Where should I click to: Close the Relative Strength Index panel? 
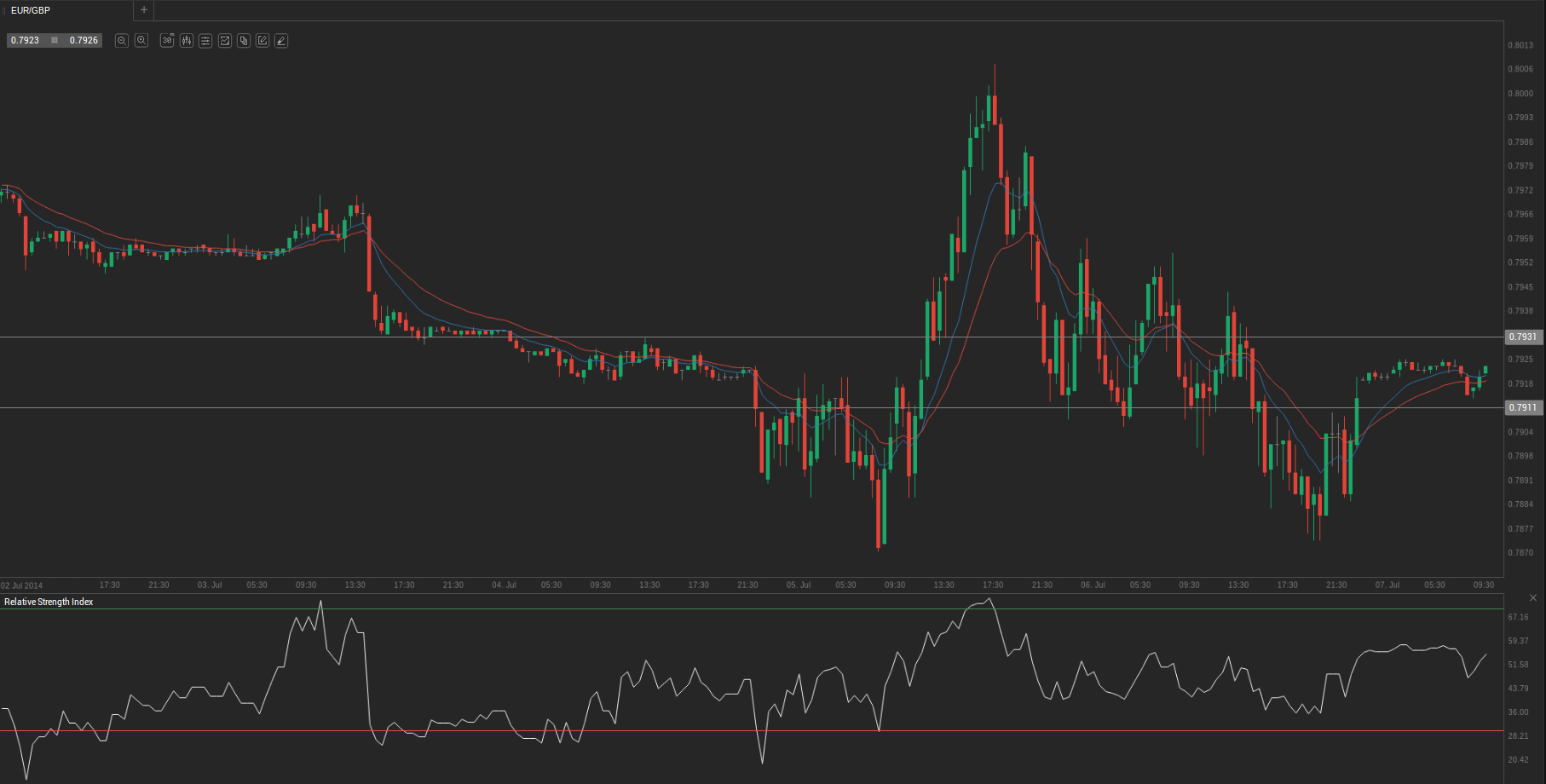(1533, 598)
